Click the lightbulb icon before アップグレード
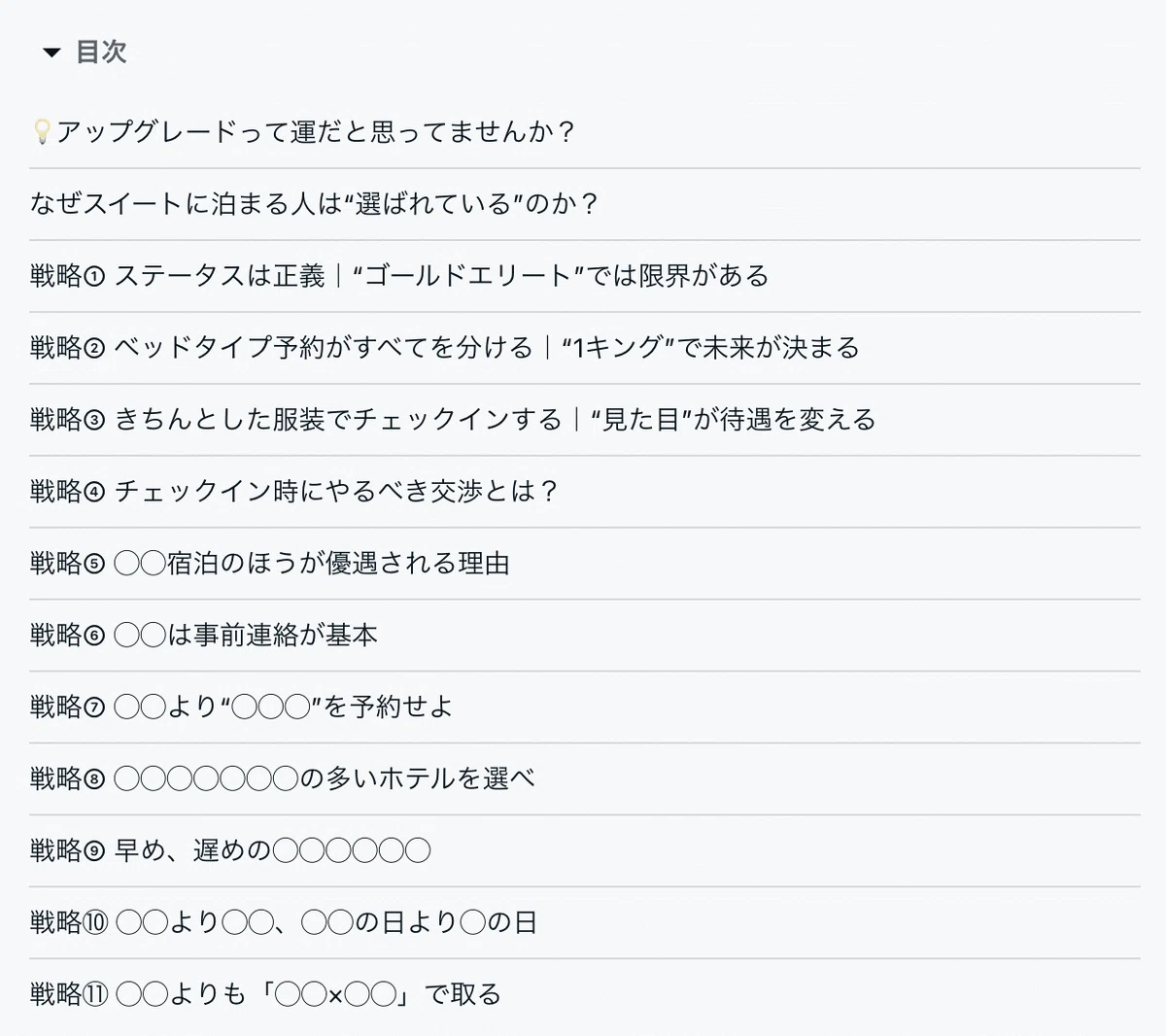 pyautogui.click(x=42, y=132)
